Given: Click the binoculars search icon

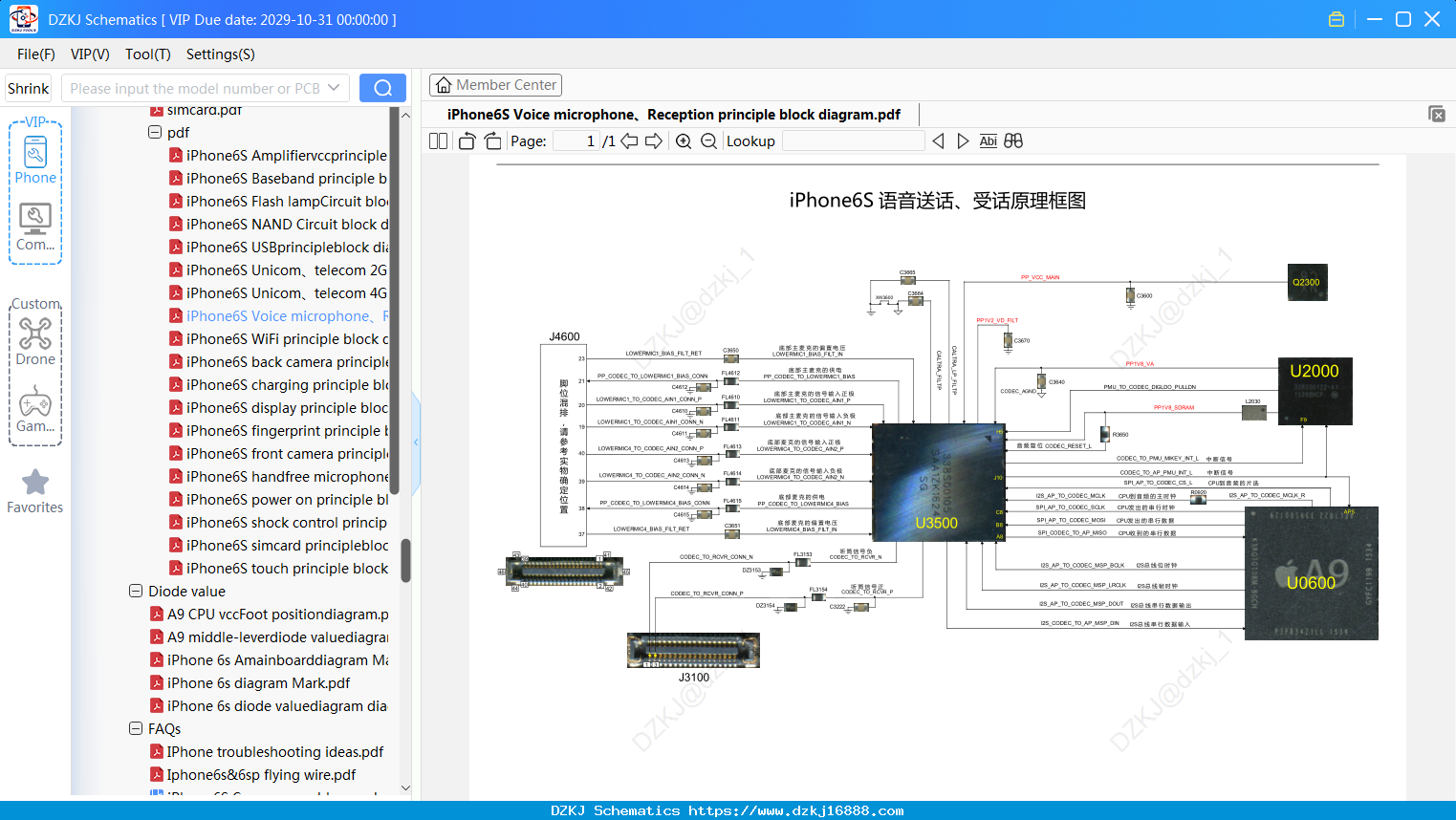Looking at the screenshot, I should click(1013, 141).
